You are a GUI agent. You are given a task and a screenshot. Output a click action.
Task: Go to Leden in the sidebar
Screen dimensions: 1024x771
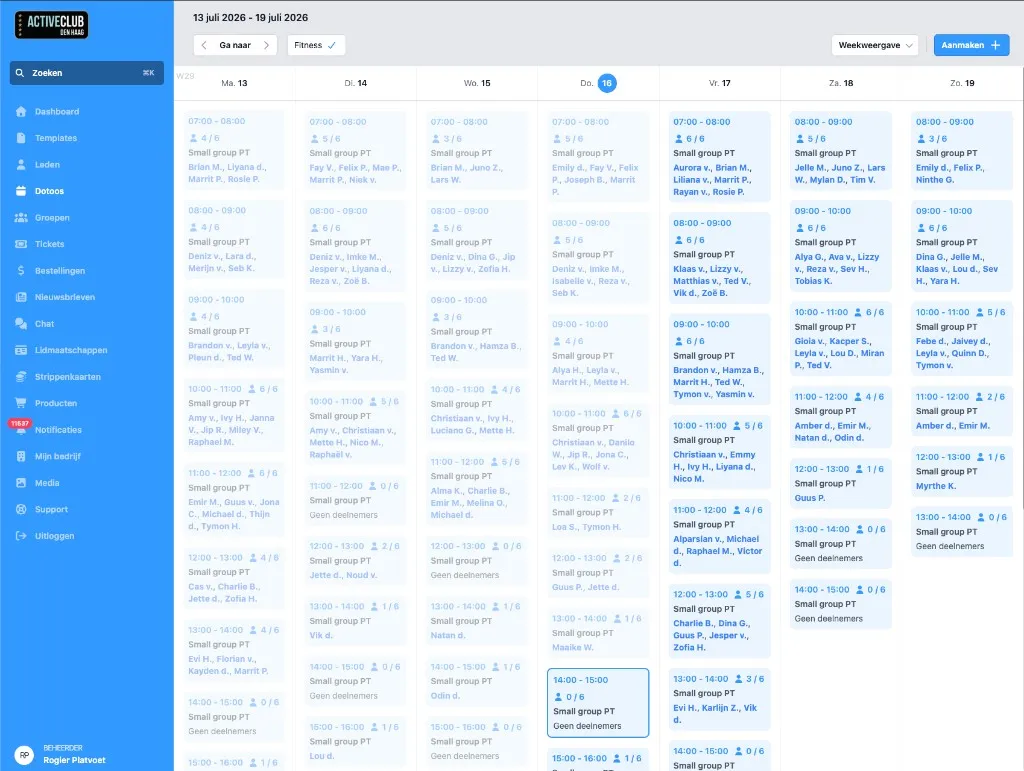(x=47, y=165)
